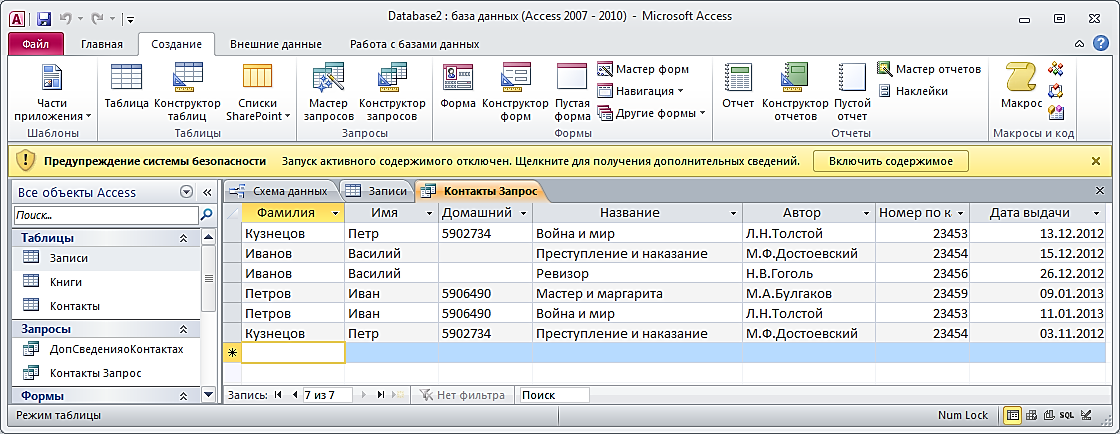Select the cell Мастер и маргарита
This screenshot has width=1120, height=434.
click(637, 293)
